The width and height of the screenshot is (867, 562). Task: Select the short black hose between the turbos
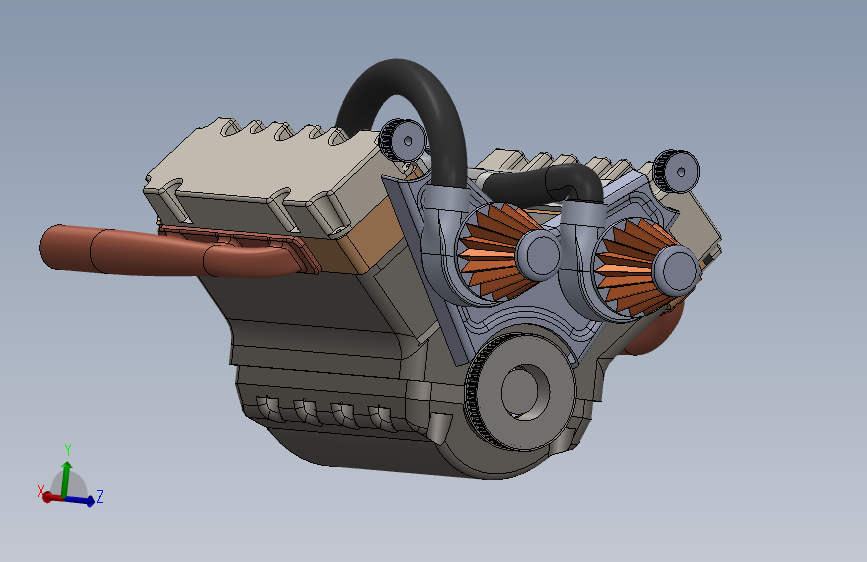coord(545,184)
